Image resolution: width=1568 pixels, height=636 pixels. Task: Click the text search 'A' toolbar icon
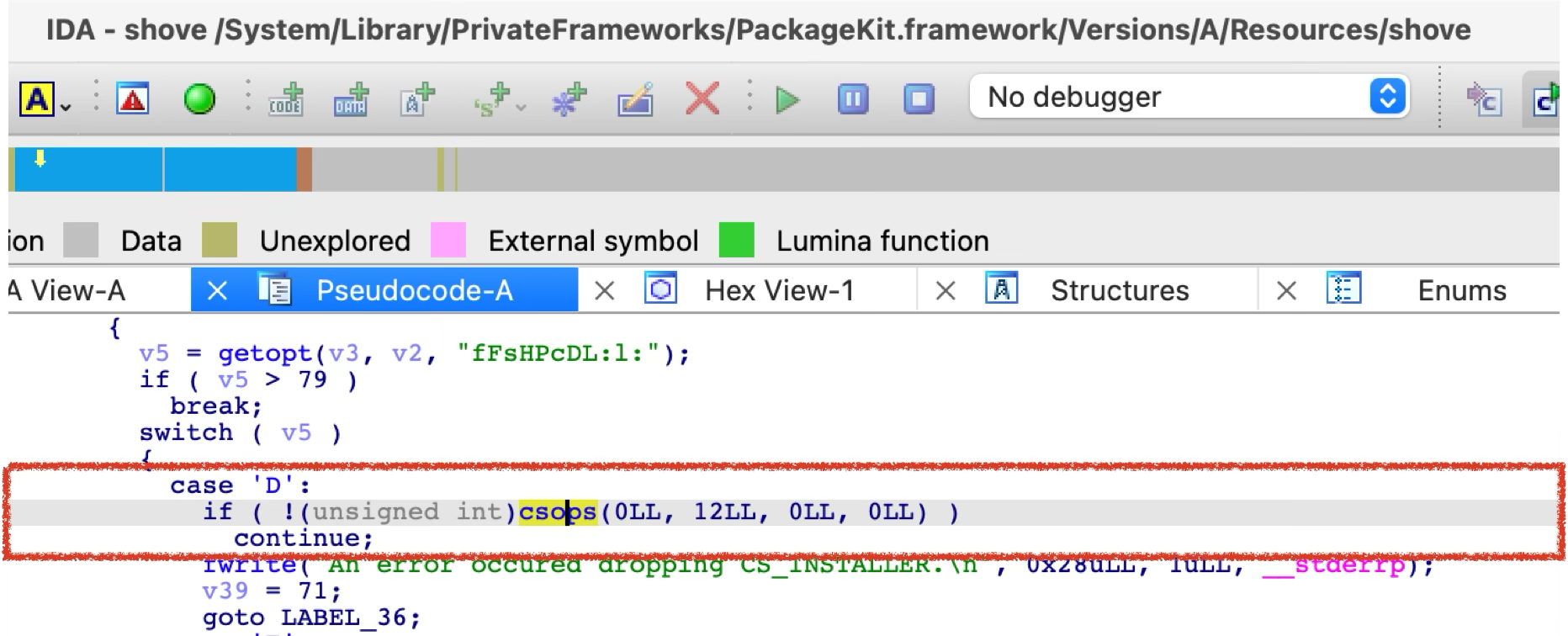tap(37, 100)
